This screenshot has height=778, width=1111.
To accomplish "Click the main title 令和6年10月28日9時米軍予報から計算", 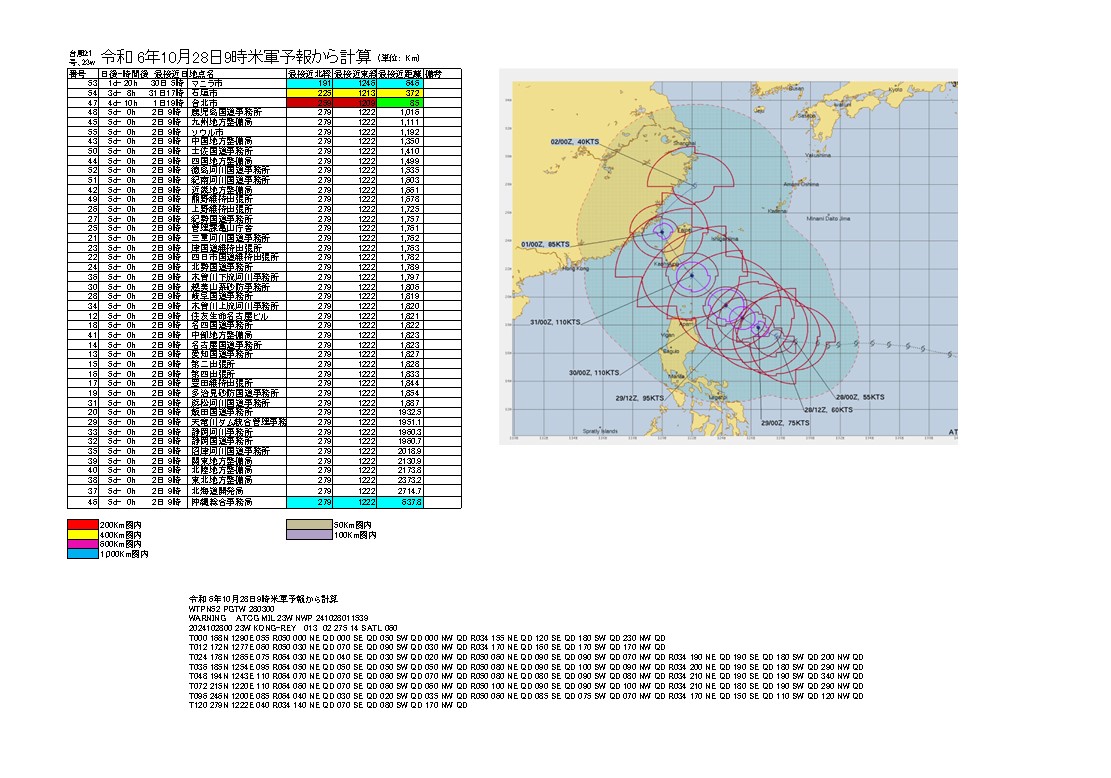I will point(236,57).
